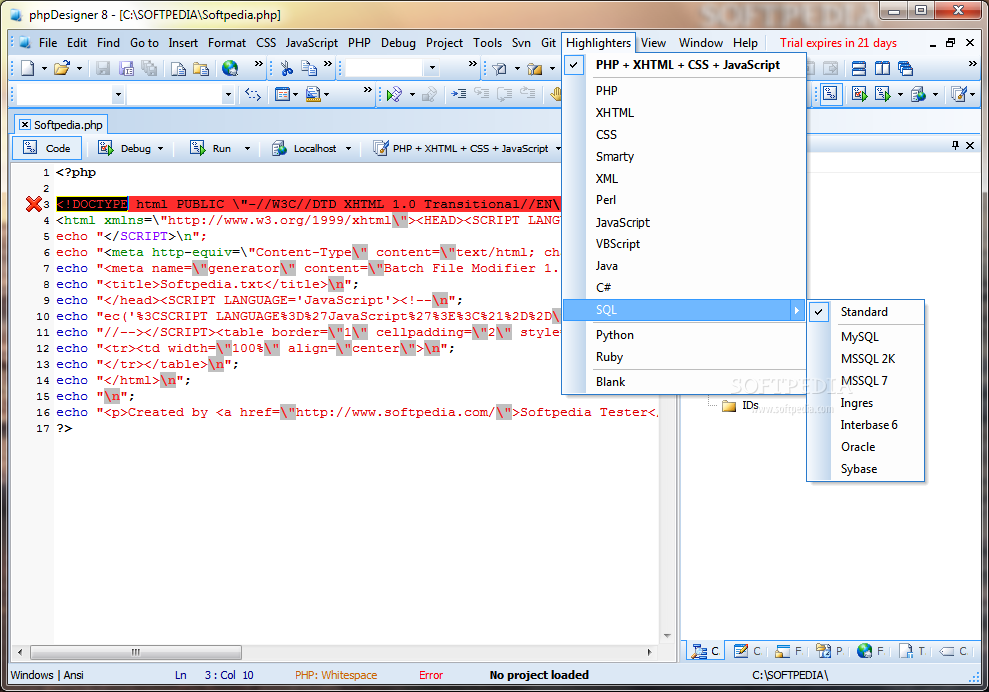The width and height of the screenshot is (989, 692).
Task: Choose MySQL in the SQL submenu
Action: click(x=865, y=337)
